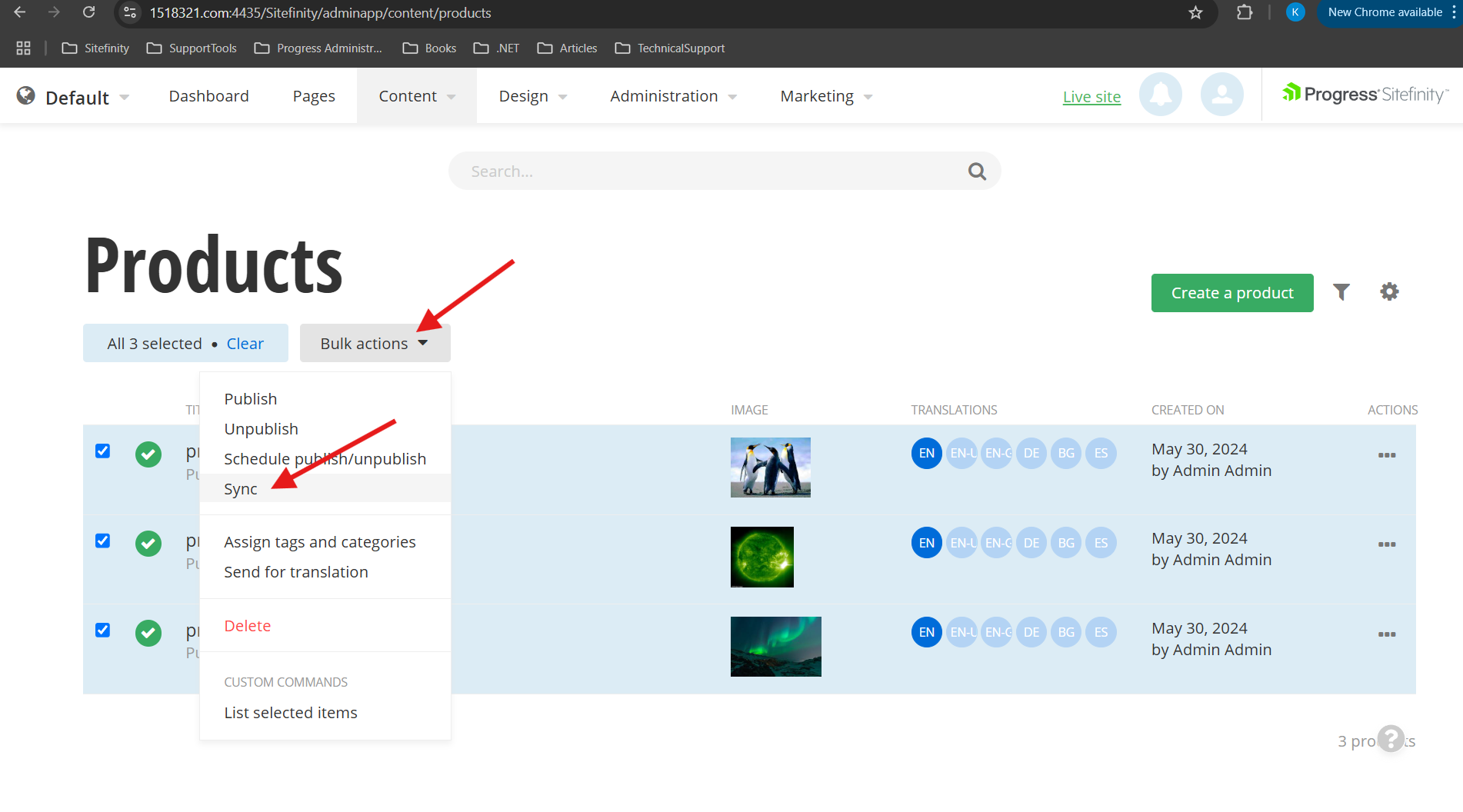Select DE translation of first product

(1031, 453)
